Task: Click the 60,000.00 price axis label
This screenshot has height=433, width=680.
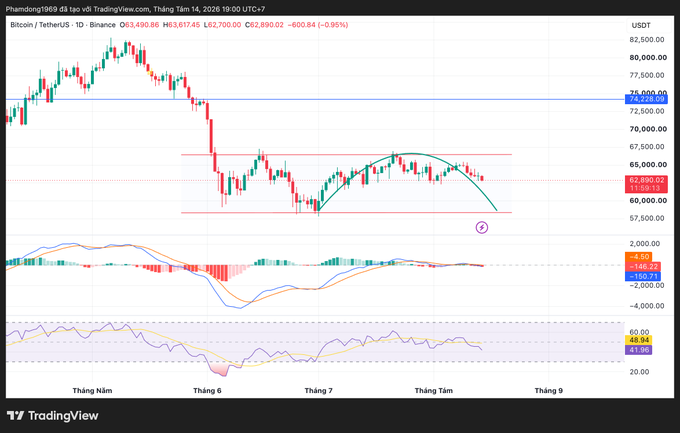Action: click(x=648, y=200)
